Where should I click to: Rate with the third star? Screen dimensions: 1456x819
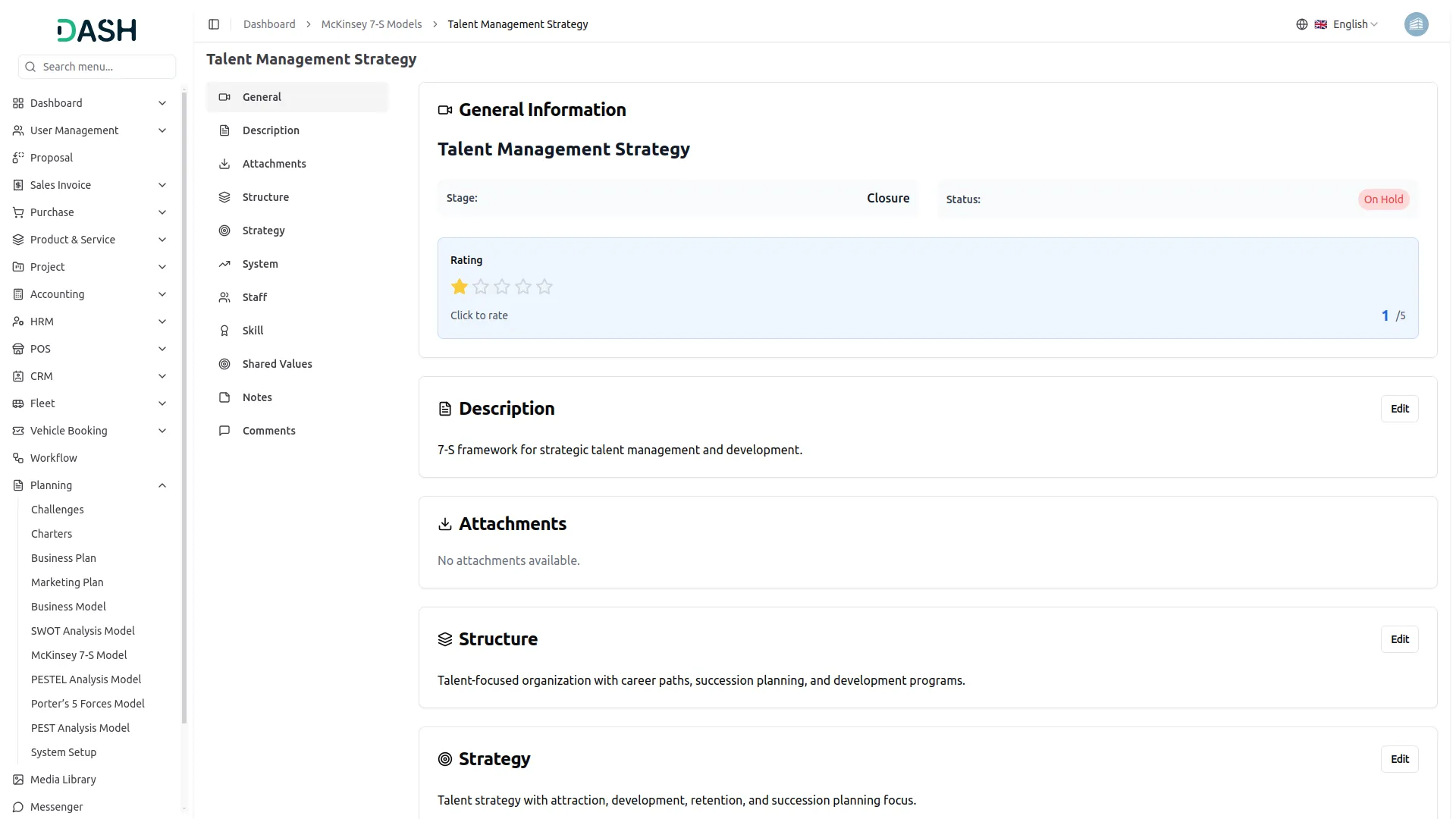(x=502, y=287)
